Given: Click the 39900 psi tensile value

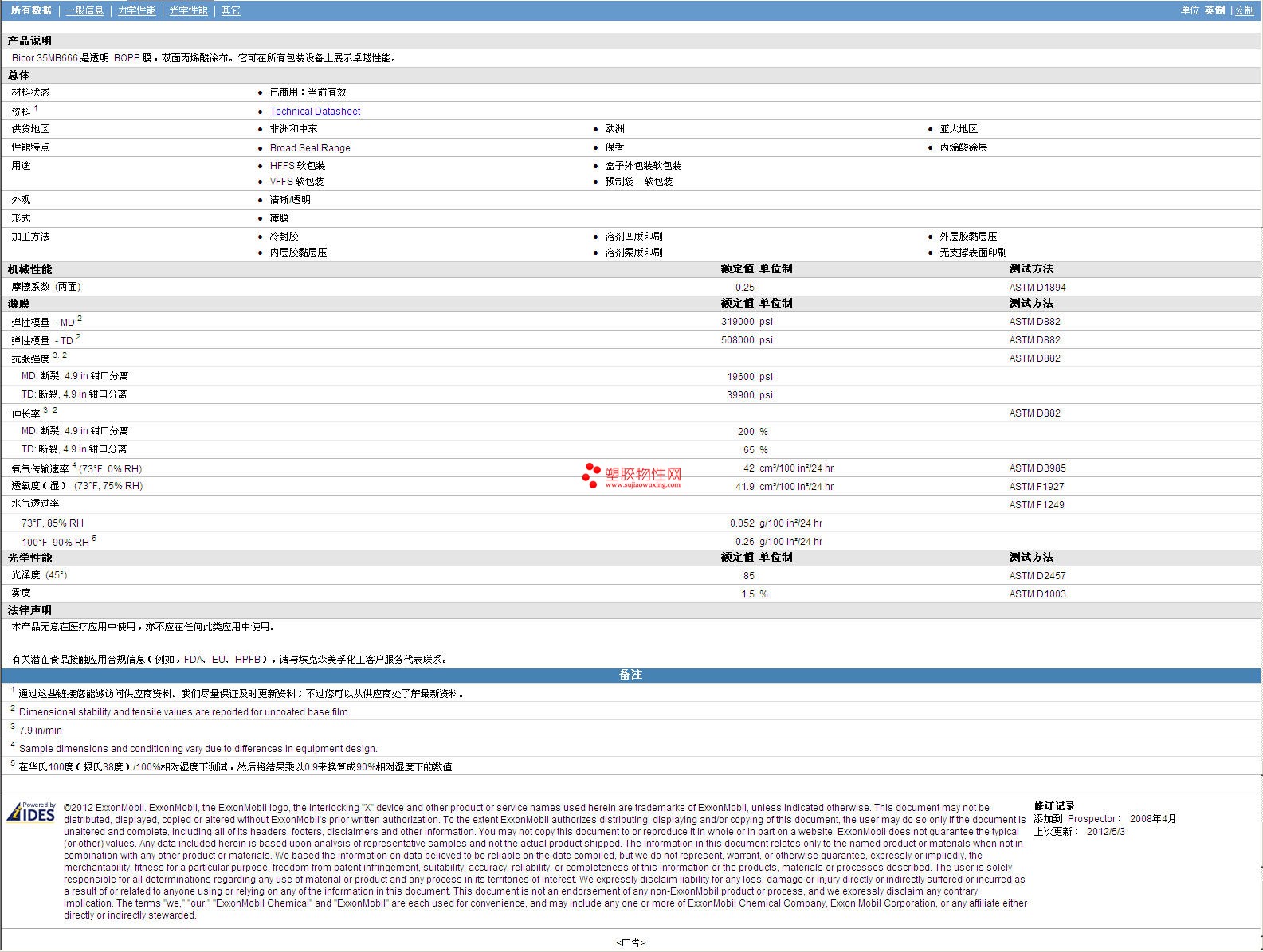Looking at the screenshot, I should pyautogui.click(x=750, y=395).
